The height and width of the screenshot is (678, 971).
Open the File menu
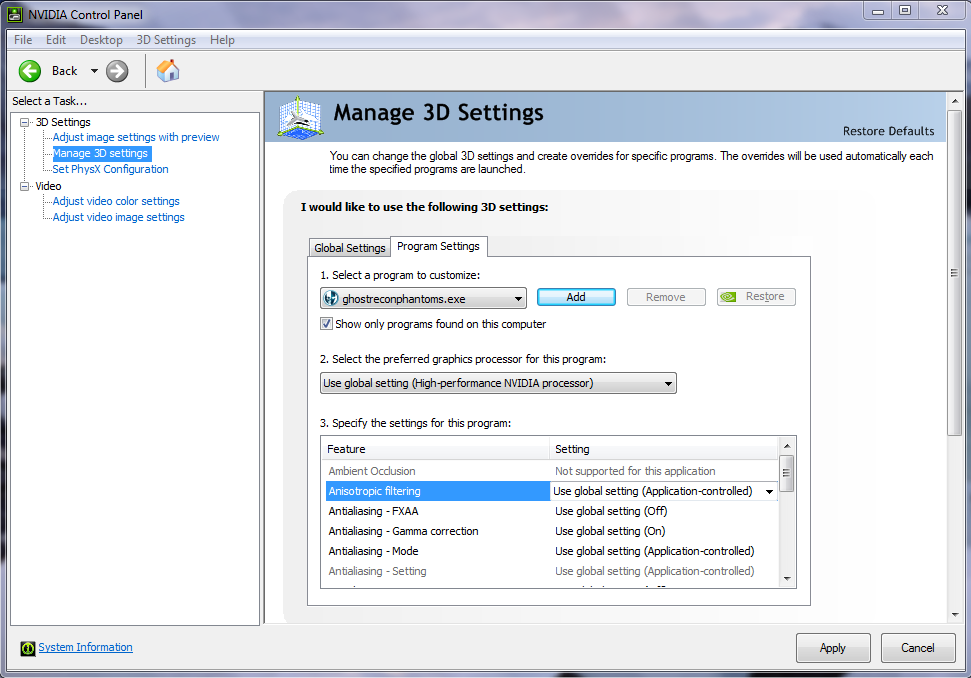[x=23, y=40]
